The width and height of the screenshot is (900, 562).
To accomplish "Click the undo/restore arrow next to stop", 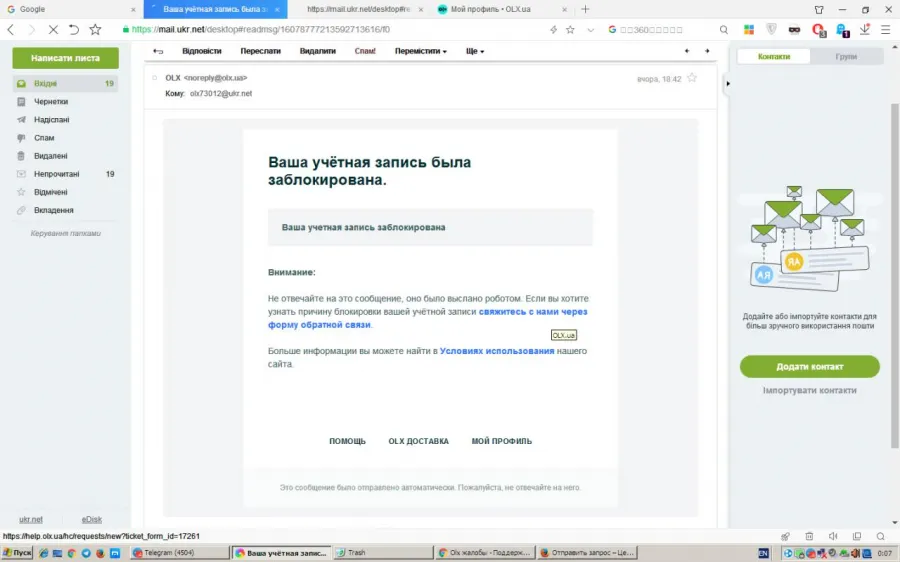I will [x=73, y=29].
